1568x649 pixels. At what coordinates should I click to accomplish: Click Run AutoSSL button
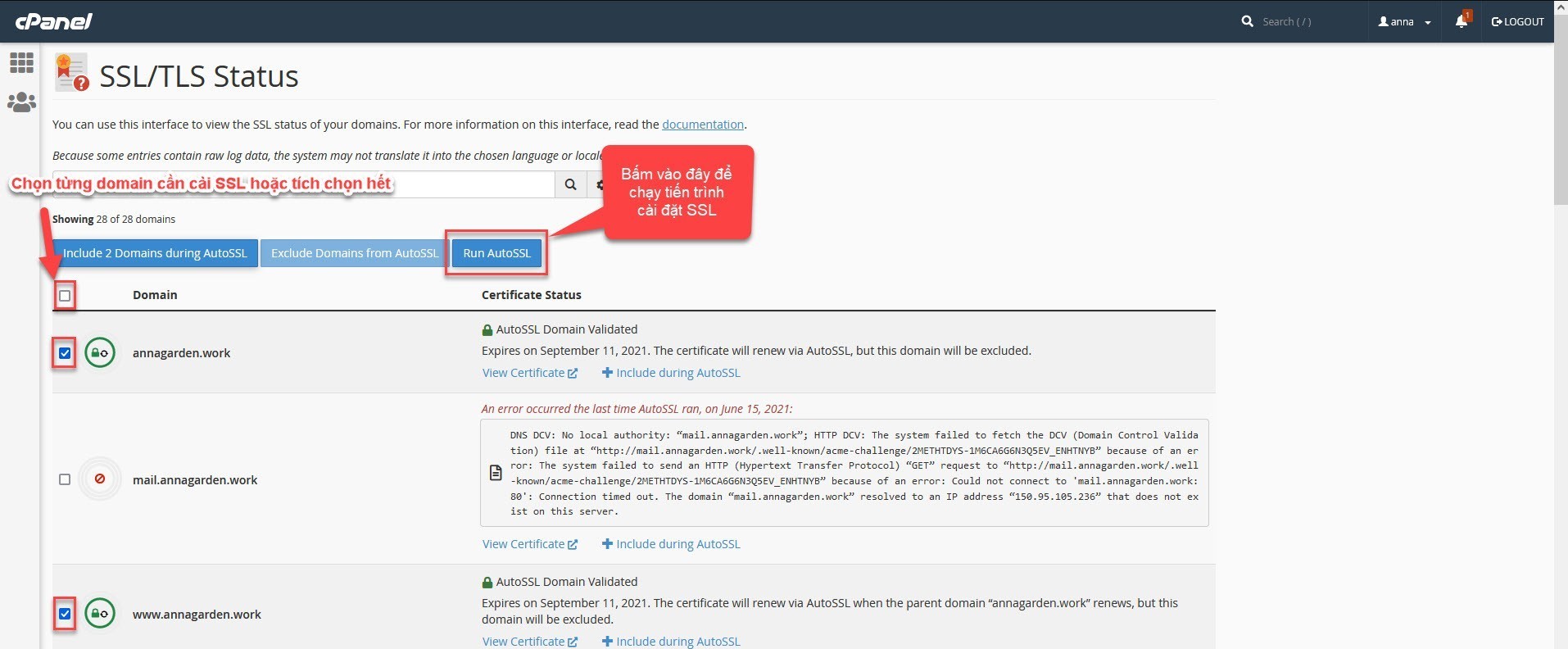click(x=496, y=253)
